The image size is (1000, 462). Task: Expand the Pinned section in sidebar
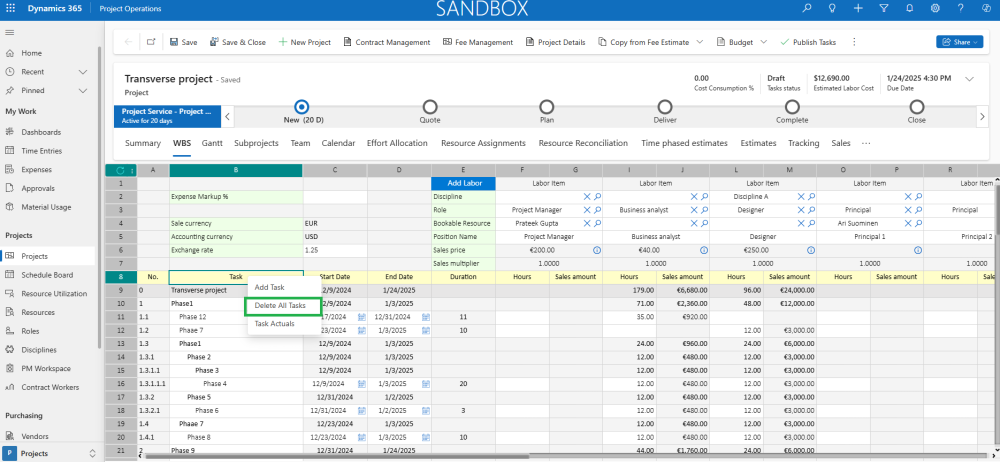(83, 91)
